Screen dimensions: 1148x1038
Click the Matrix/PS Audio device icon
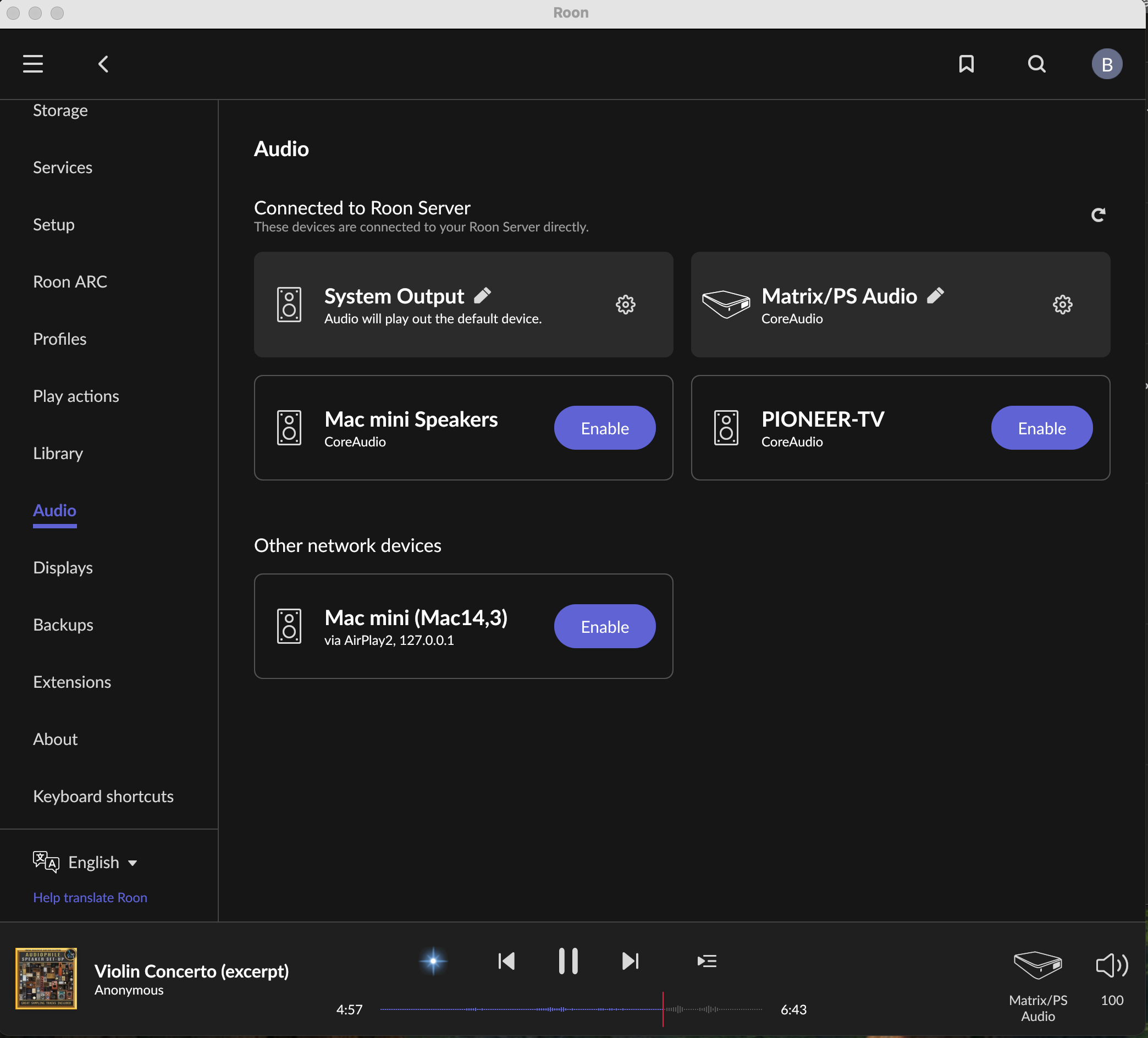point(726,304)
